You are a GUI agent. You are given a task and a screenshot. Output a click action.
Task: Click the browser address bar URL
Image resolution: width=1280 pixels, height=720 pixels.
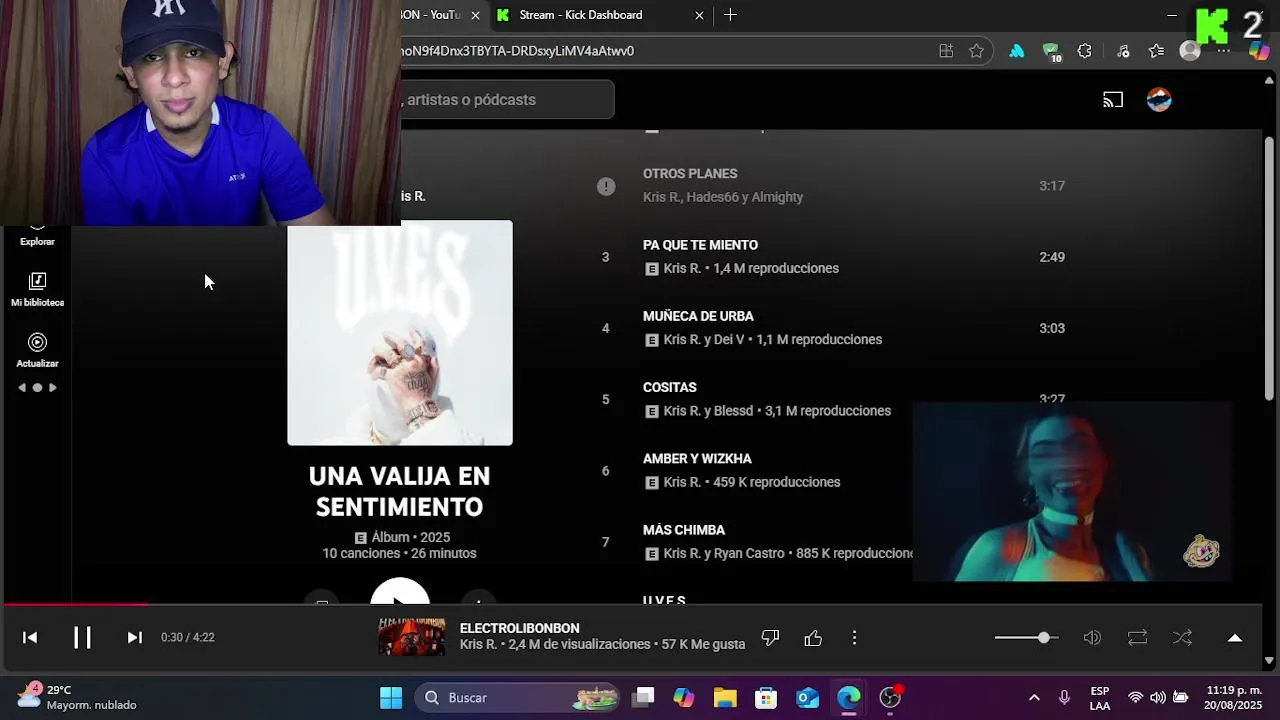[x=517, y=51]
